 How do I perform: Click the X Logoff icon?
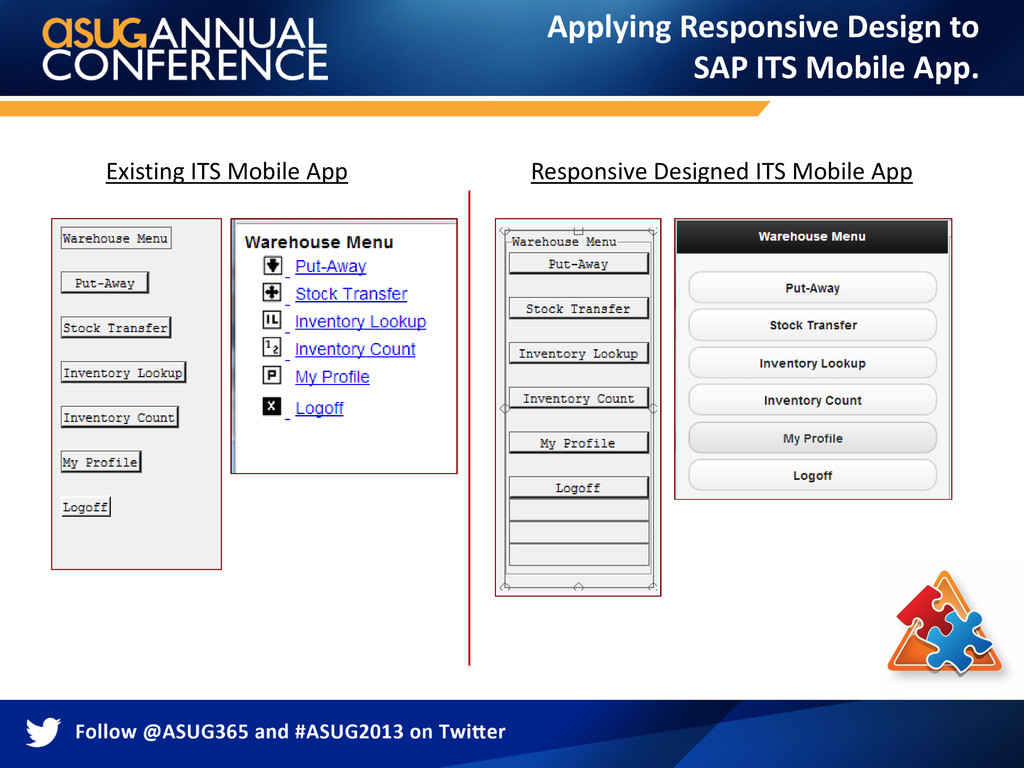272,406
